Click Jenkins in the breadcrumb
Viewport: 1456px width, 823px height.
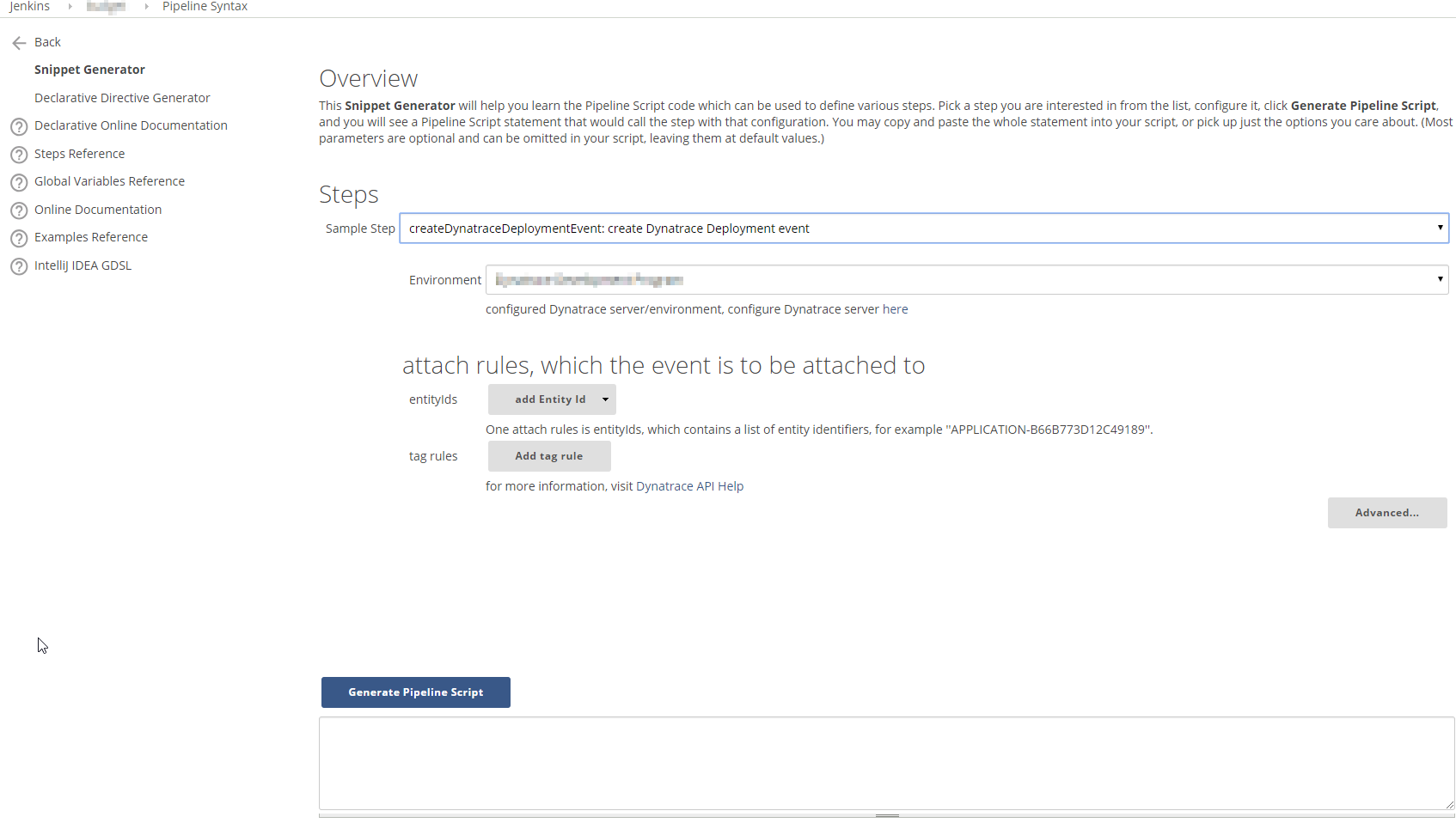[29, 7]
